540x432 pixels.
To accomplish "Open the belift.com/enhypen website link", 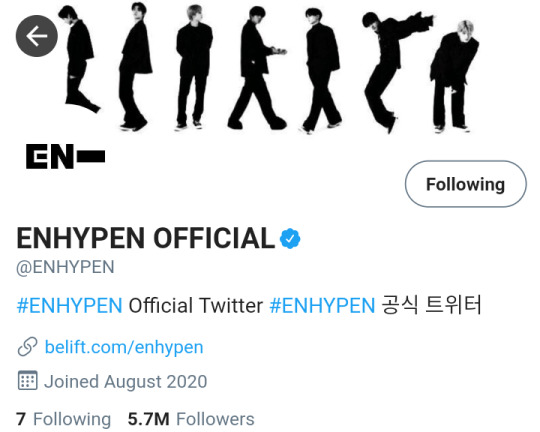I will click(124, 347).
